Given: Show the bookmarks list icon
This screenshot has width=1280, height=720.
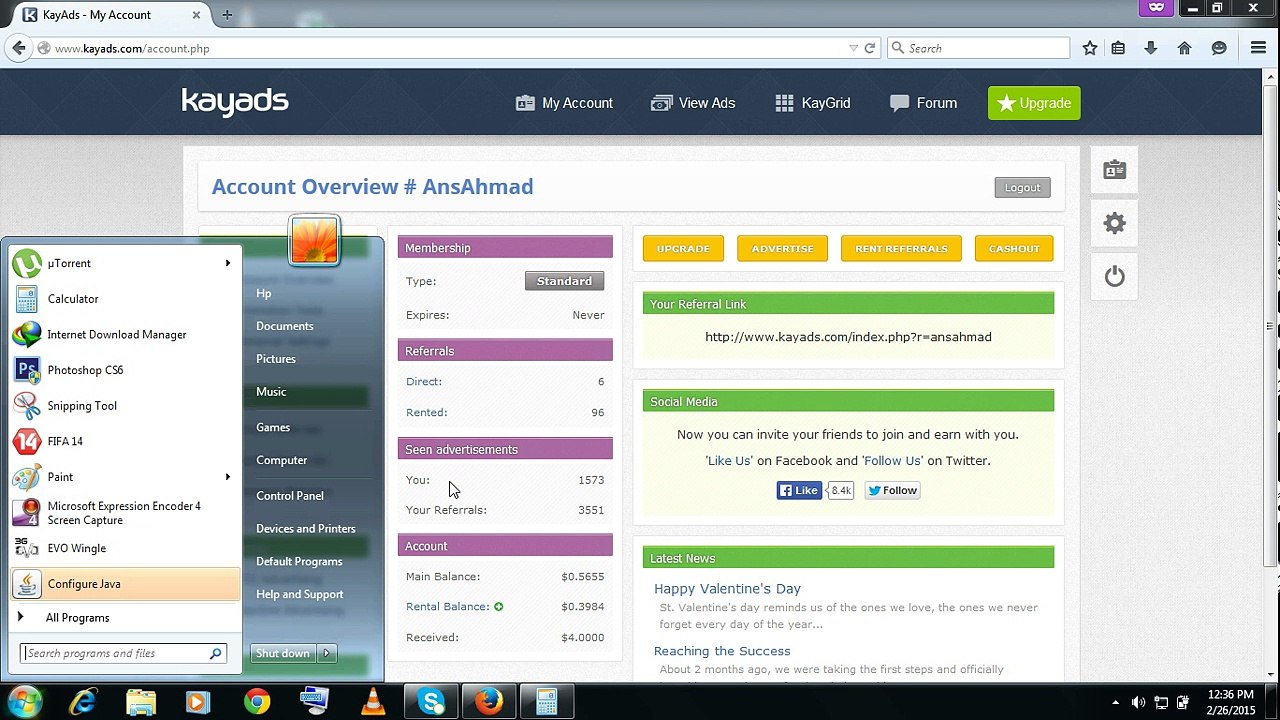Looking at the screenshot, I should 1118,48.
